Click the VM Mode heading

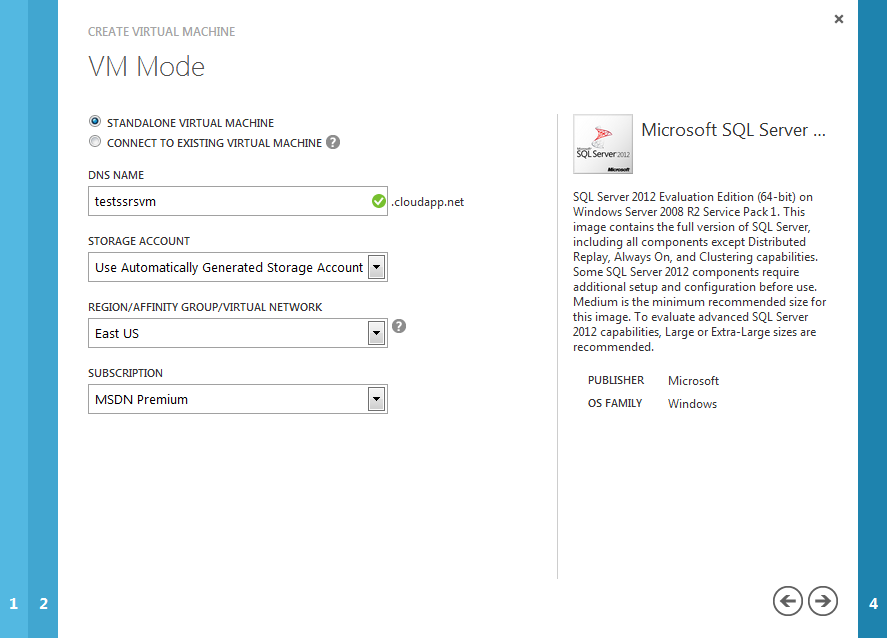click(147, 67)
